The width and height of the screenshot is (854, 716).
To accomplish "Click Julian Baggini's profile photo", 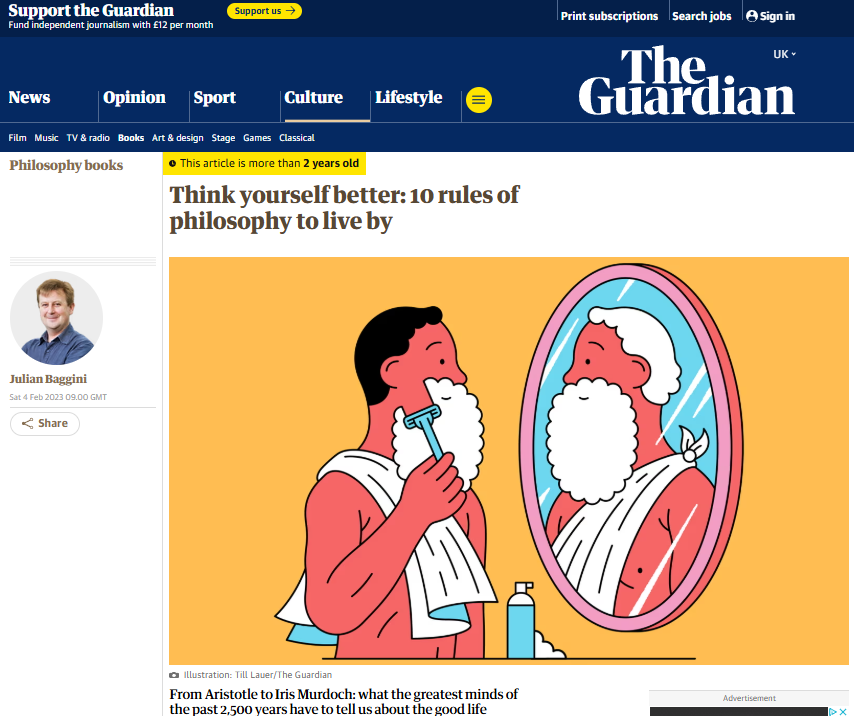I will click(56, 318).
